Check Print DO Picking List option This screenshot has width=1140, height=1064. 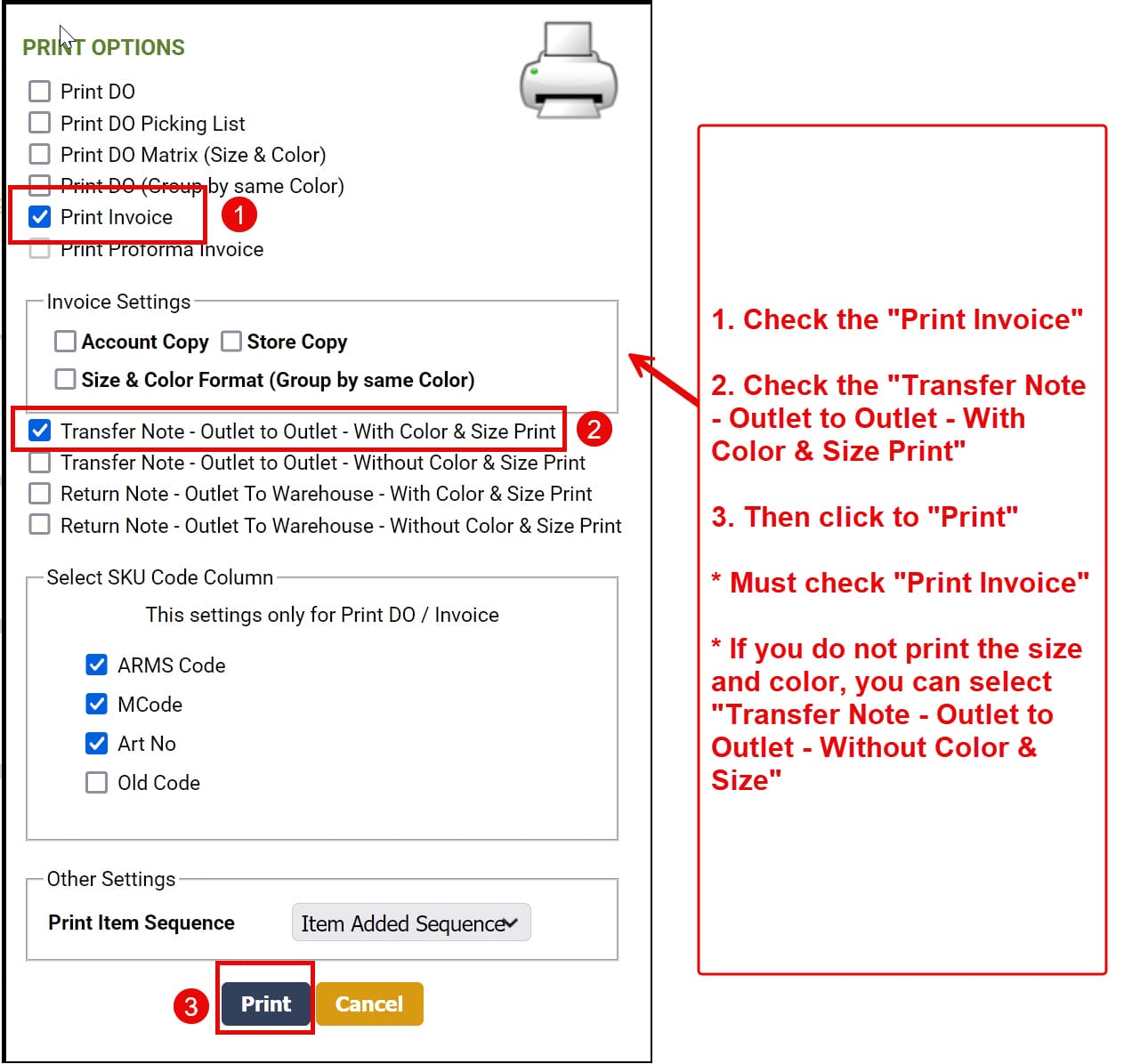40,122
